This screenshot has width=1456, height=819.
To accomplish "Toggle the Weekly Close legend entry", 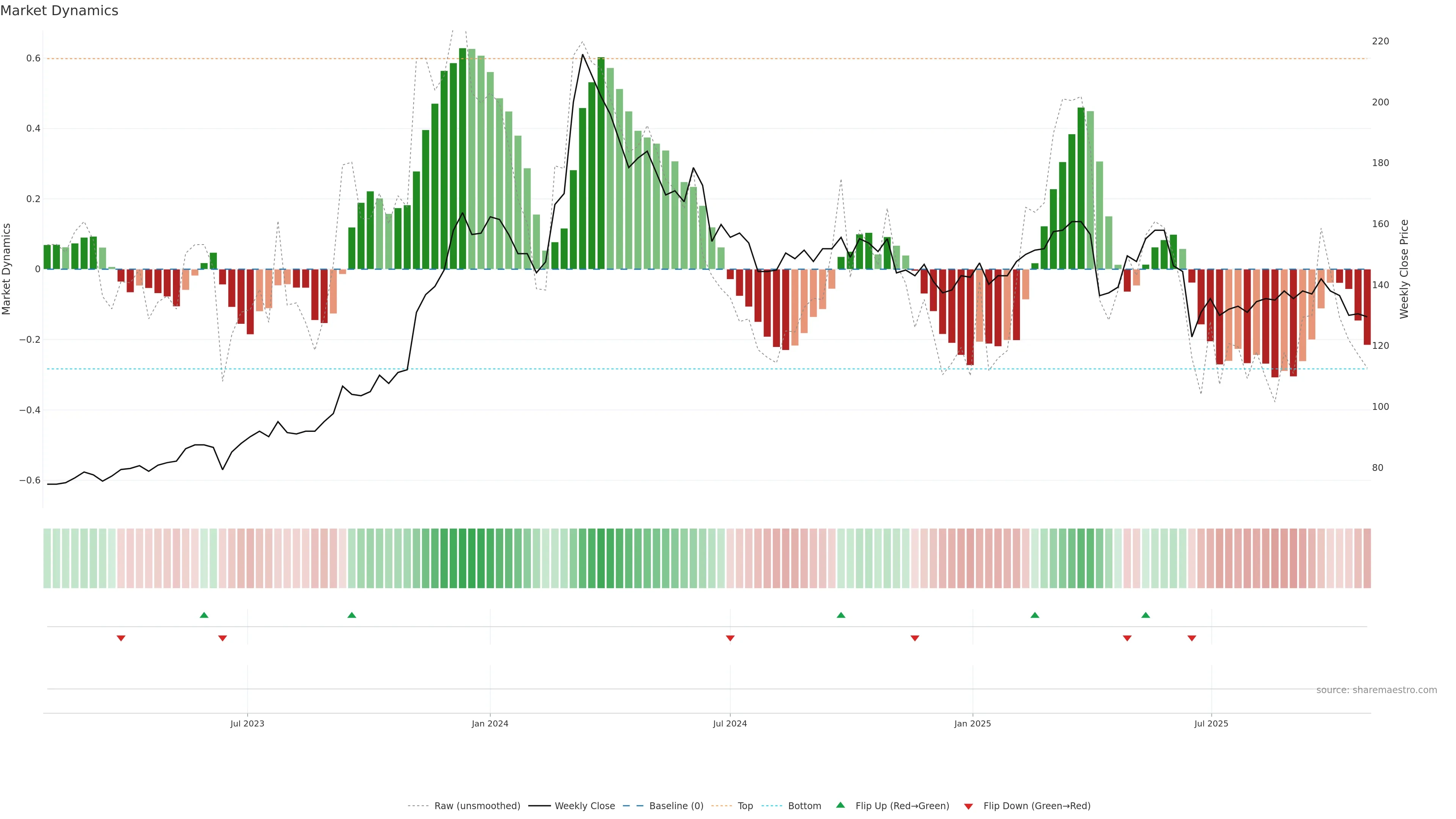I will (x=584, y=806).
